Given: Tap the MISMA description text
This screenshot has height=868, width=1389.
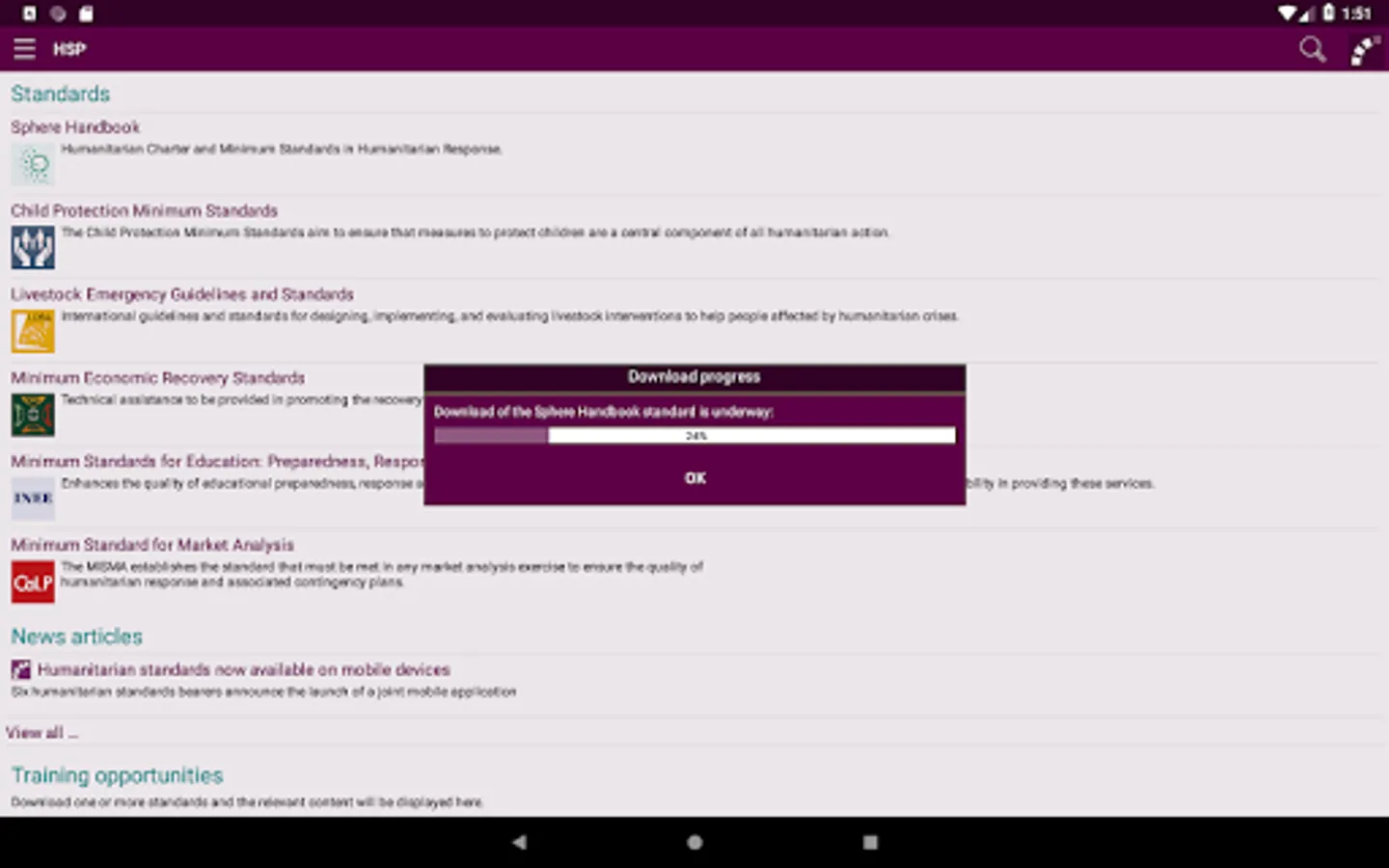Looking at the screenshot, I should point(382,575).
